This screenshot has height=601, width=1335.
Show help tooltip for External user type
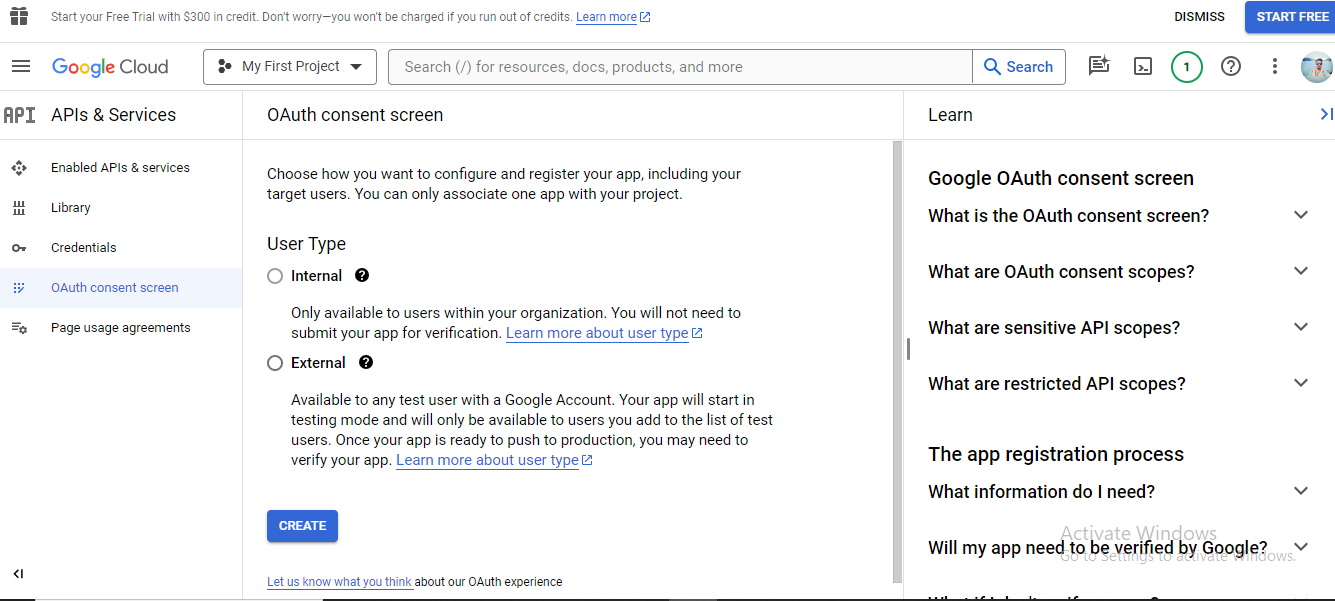point(366,362)
